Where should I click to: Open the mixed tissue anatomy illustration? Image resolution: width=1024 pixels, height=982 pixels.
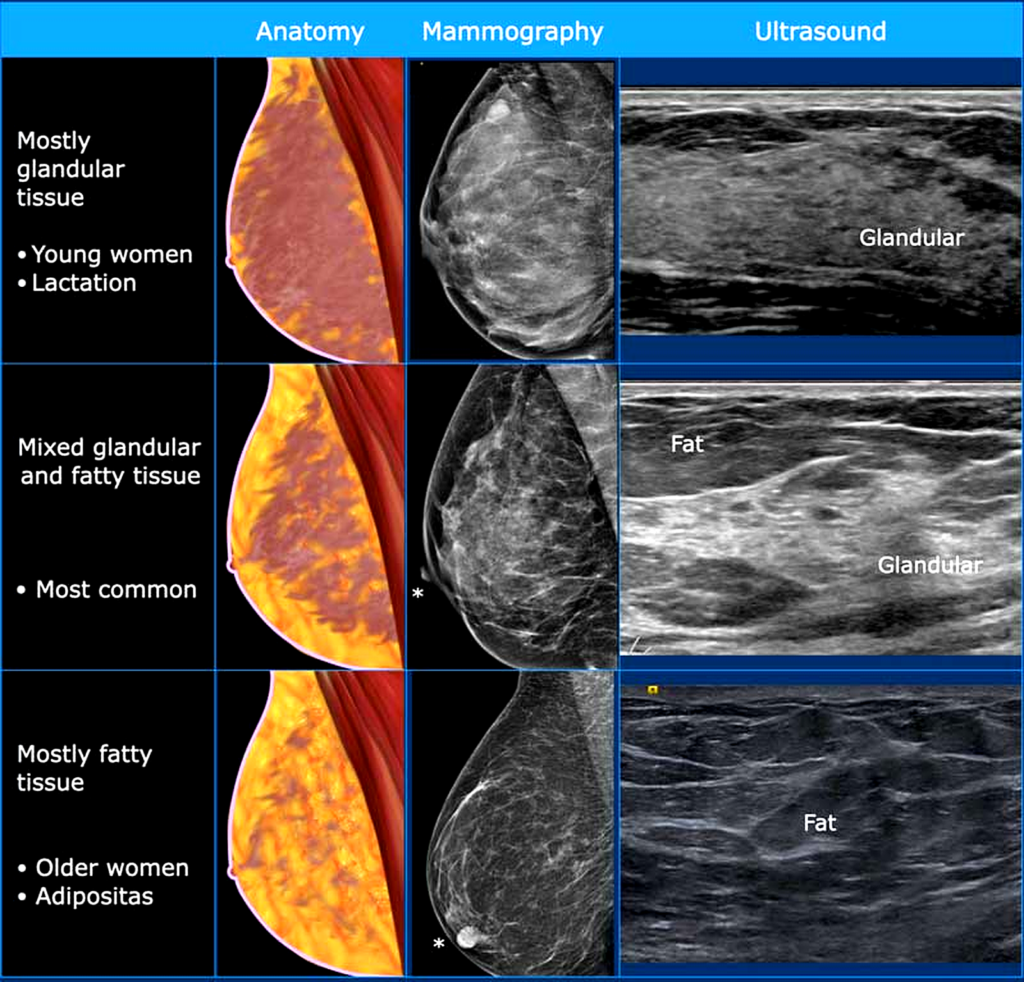(310, 516)
